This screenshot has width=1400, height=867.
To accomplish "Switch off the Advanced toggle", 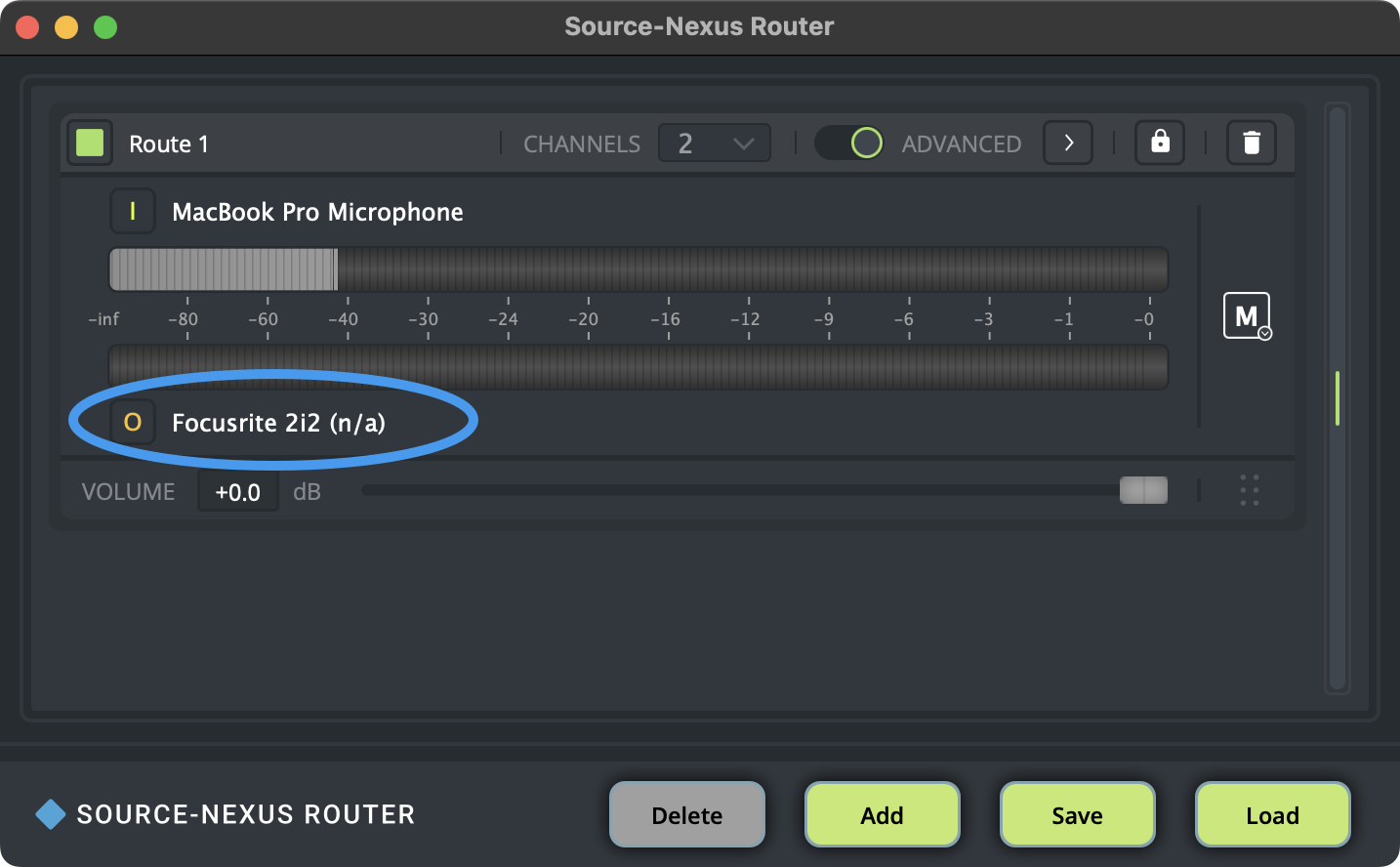I will click(849, 144).
